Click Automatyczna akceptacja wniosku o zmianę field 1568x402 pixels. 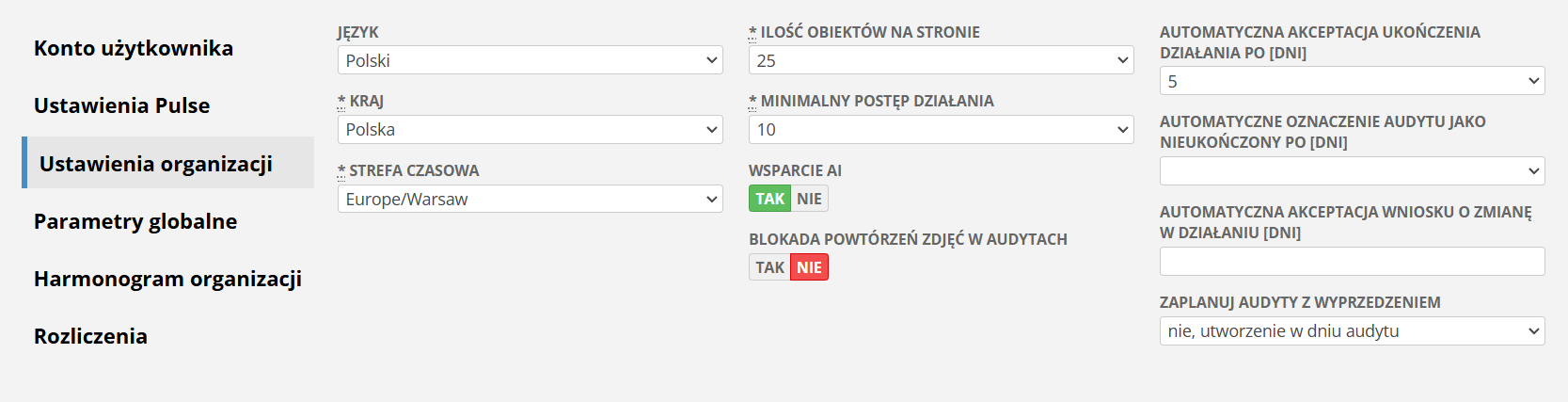pyautogui.click(x=1352, y=261)
